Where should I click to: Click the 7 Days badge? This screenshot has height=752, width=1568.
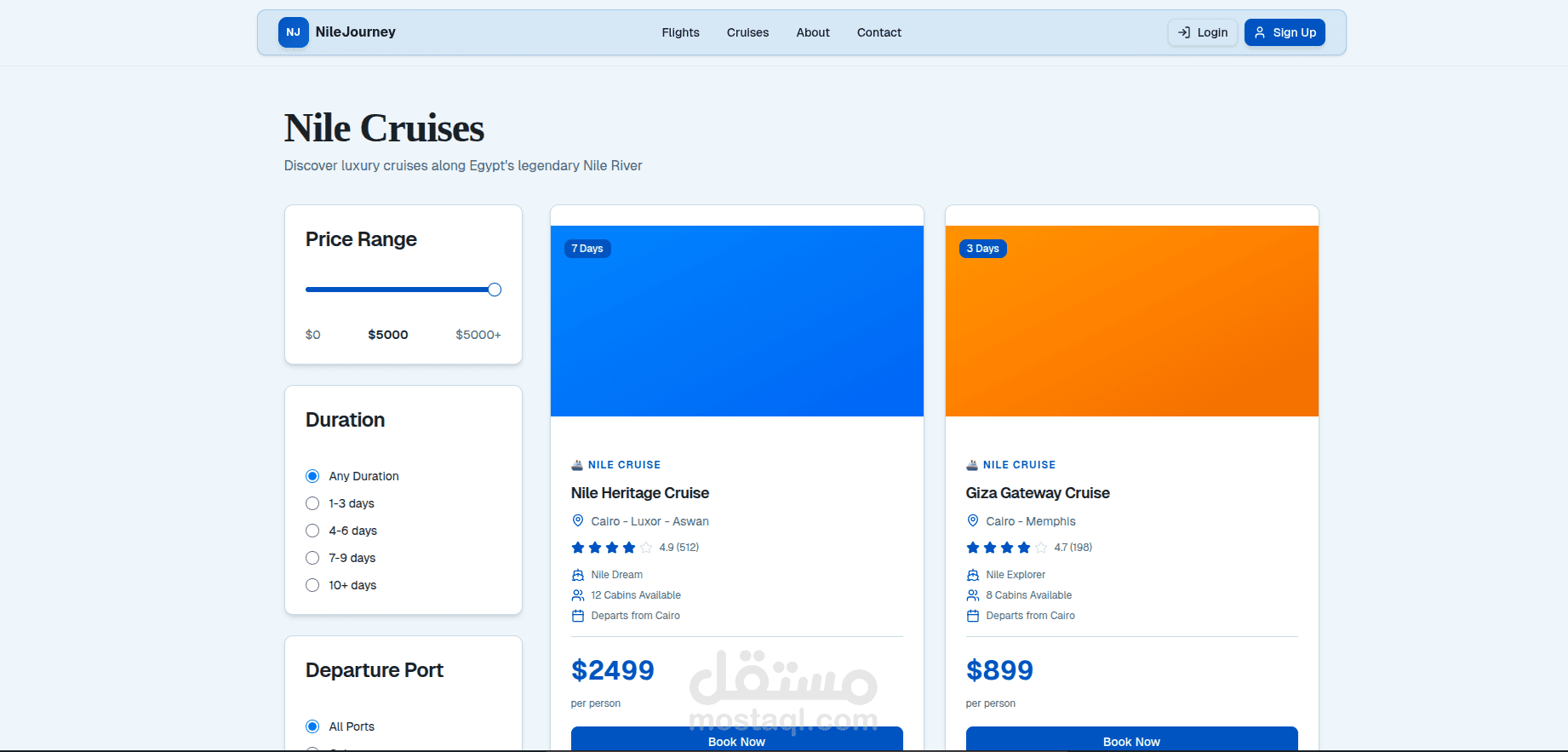pos(587,249)
